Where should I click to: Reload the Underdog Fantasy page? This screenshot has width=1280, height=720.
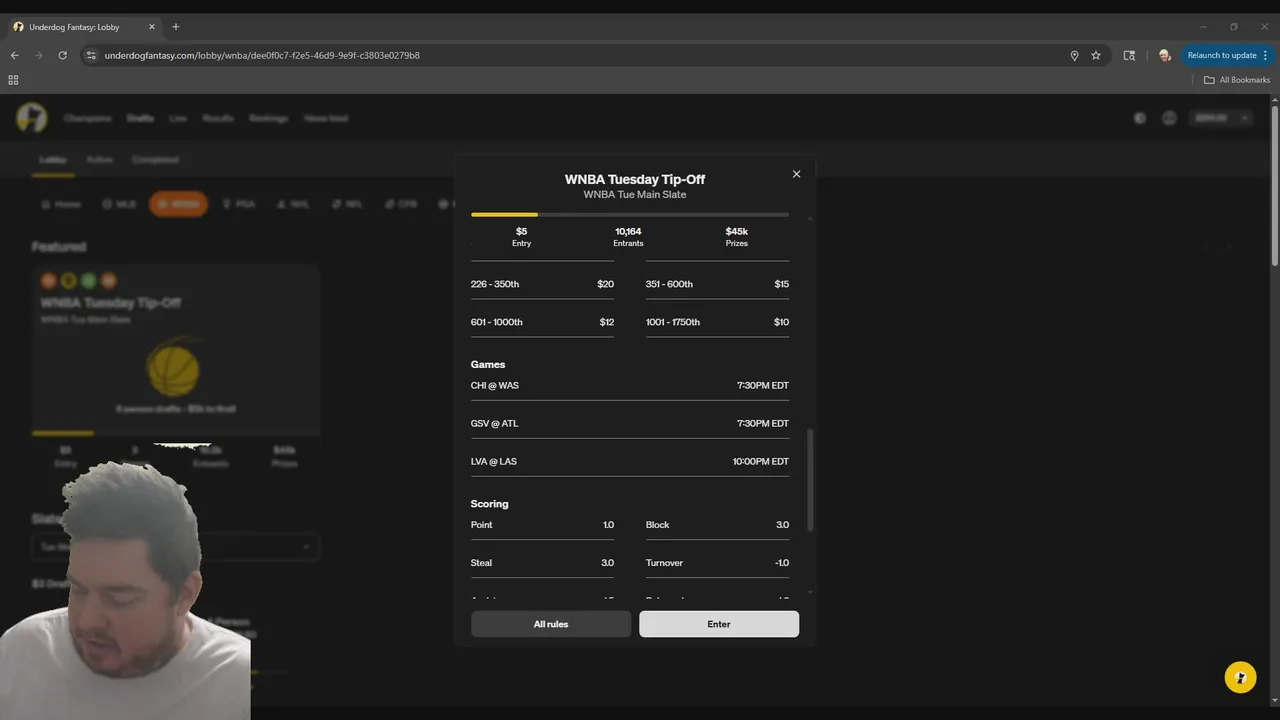pyautogui.click(x=62, y=55)
